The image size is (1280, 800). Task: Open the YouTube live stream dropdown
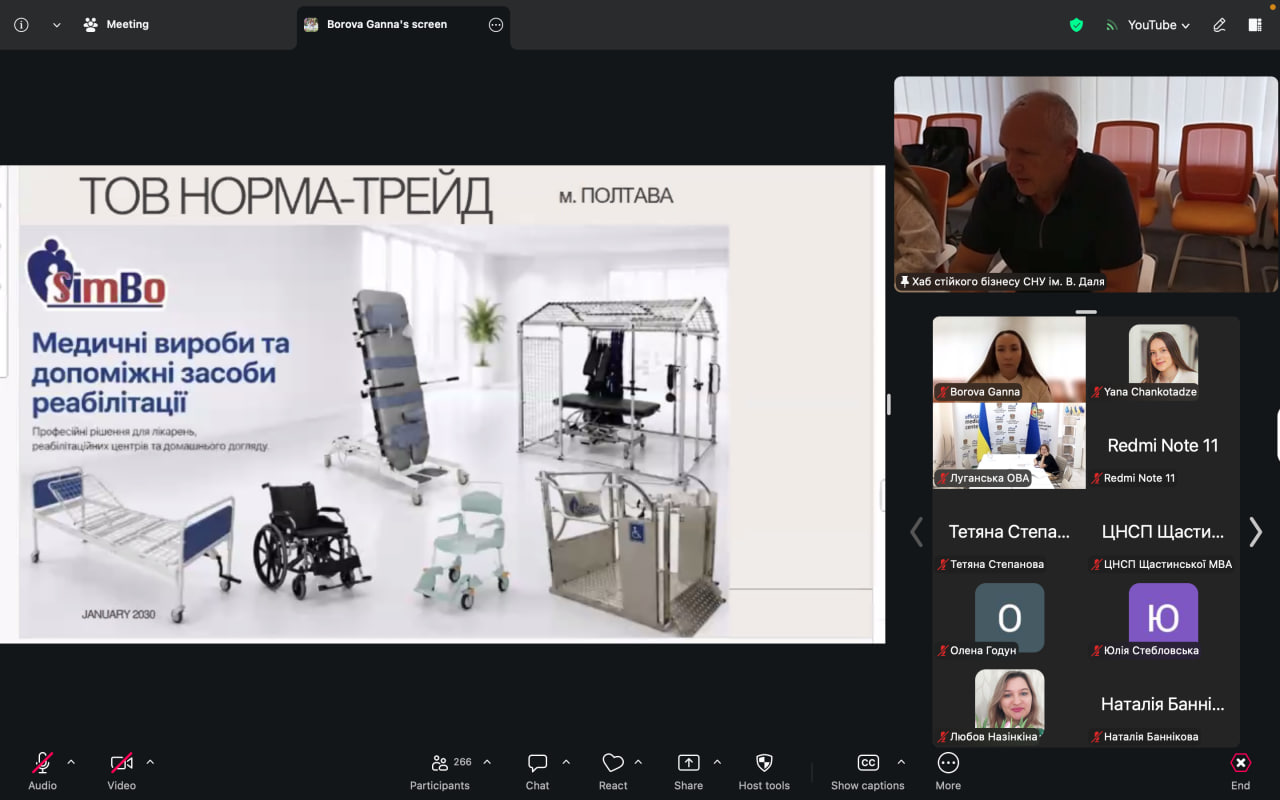(1147, 25)
